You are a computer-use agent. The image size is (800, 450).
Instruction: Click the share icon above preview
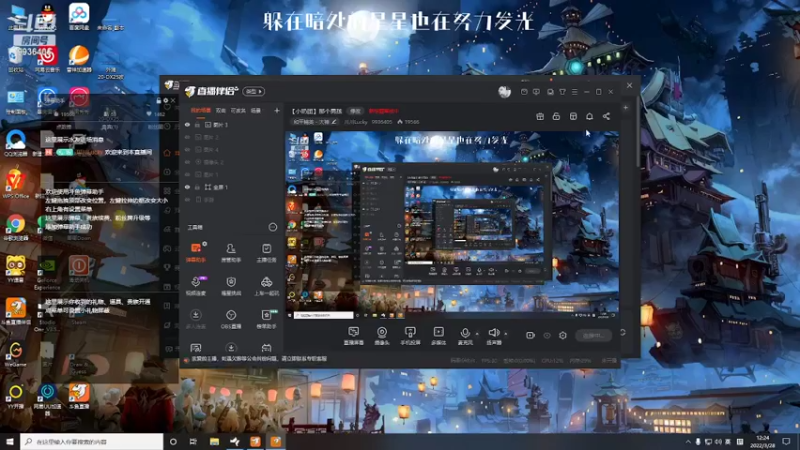606,116
